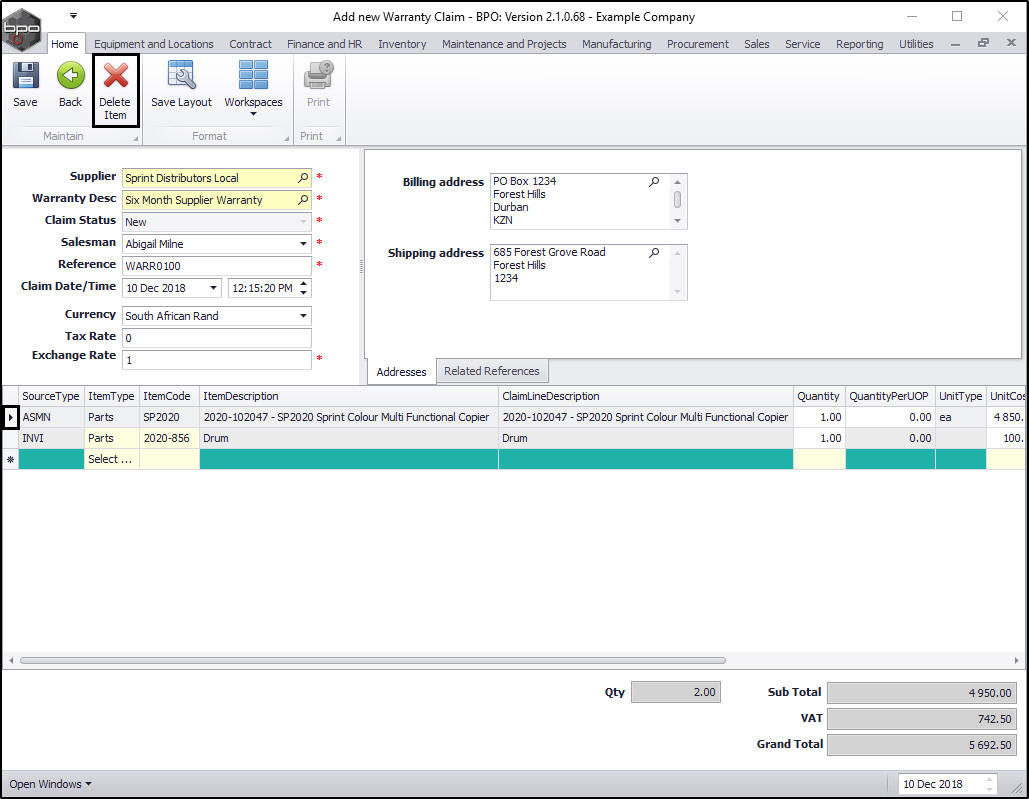Open the Claim Status dropdown
This screenshot has height=799, width=1029.
(x=303, y=222)
